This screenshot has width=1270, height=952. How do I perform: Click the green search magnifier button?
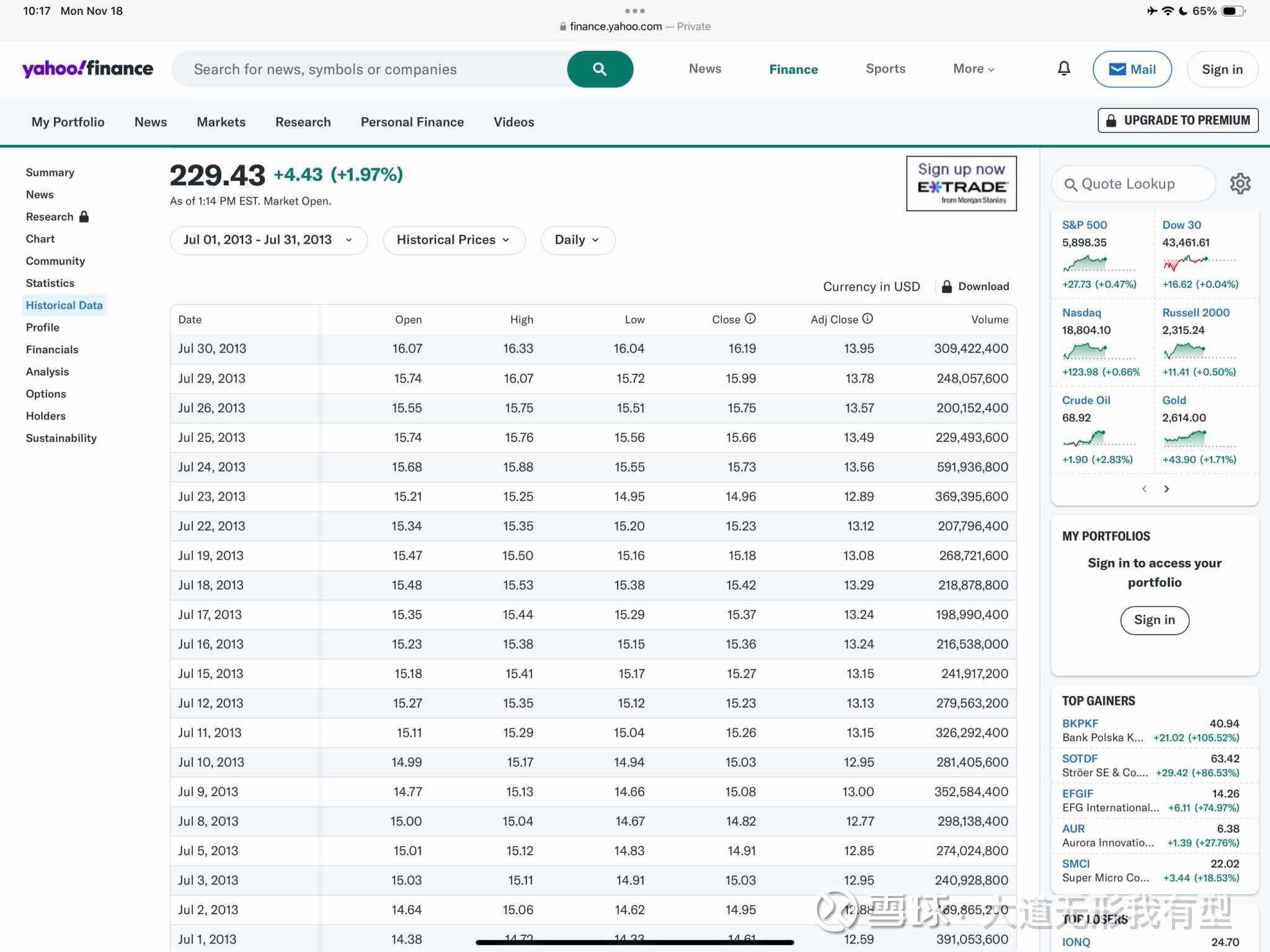tap(600, 69)
